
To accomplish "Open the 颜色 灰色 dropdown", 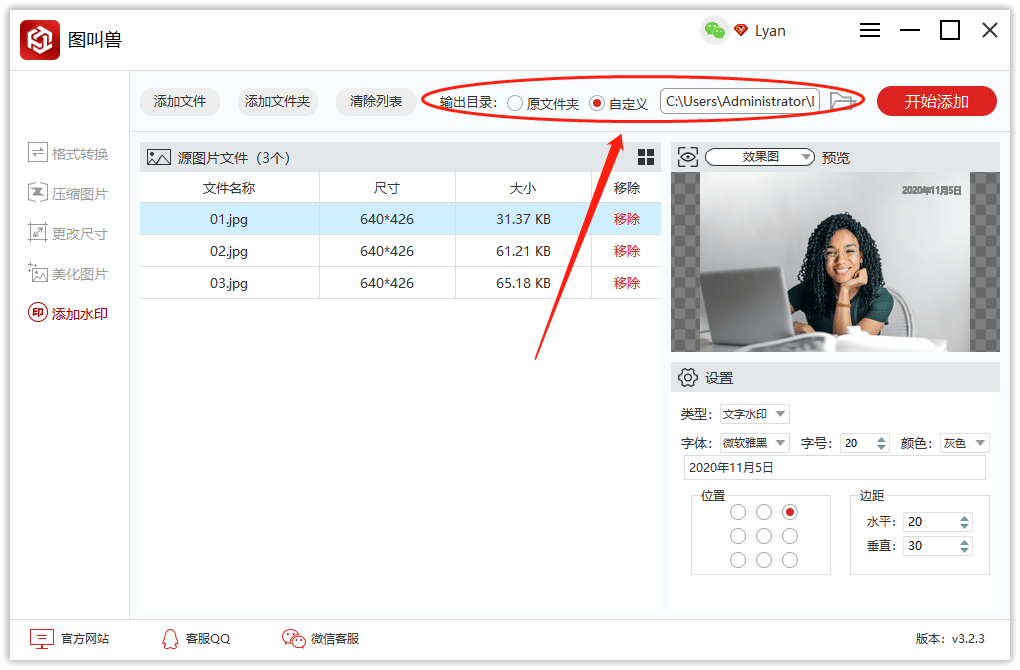I will pyautogui.click(x=965, y=443).
